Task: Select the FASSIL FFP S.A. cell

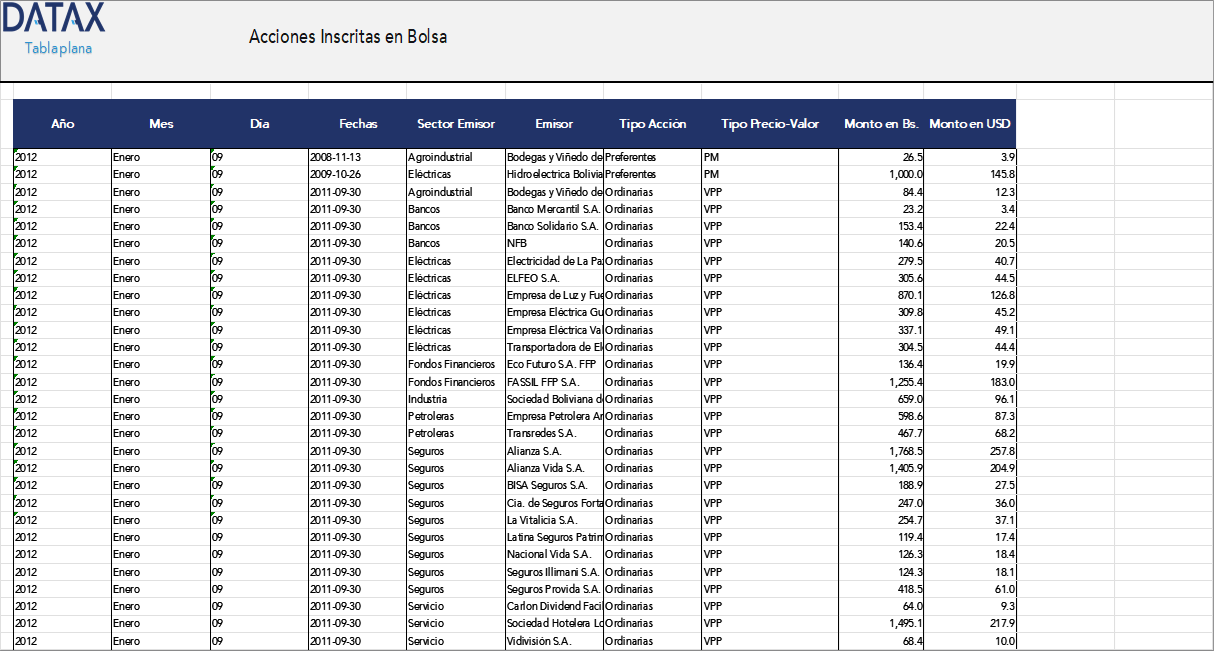Action: pos(554,382)
